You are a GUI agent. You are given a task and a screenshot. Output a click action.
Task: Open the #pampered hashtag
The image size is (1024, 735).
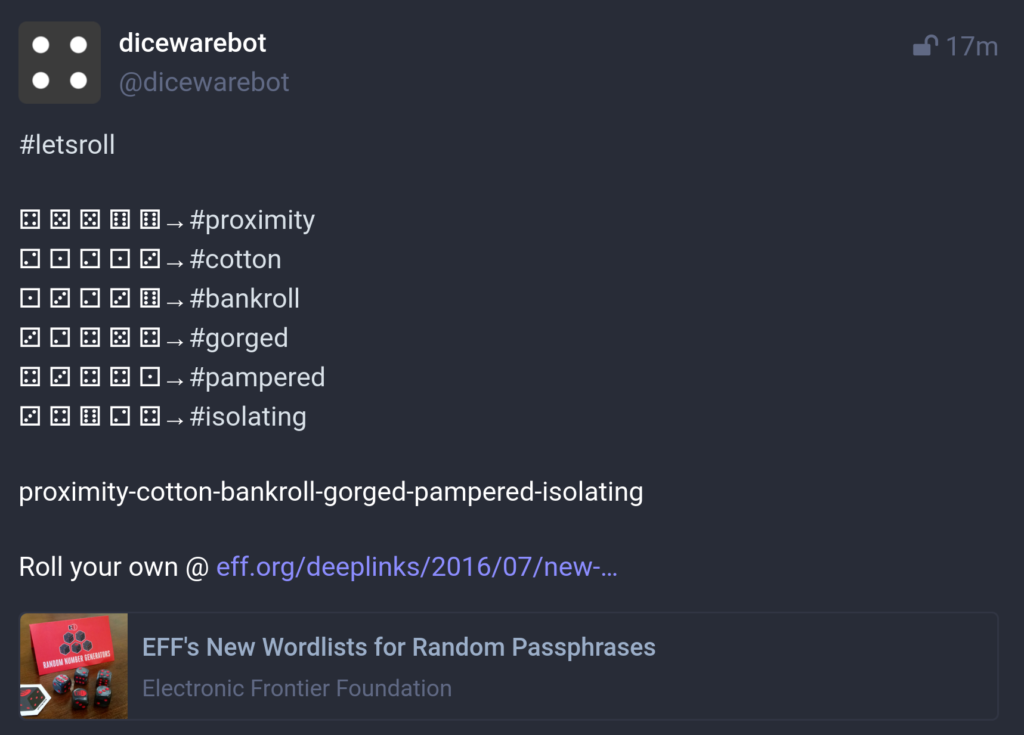(x=257, y=378)
